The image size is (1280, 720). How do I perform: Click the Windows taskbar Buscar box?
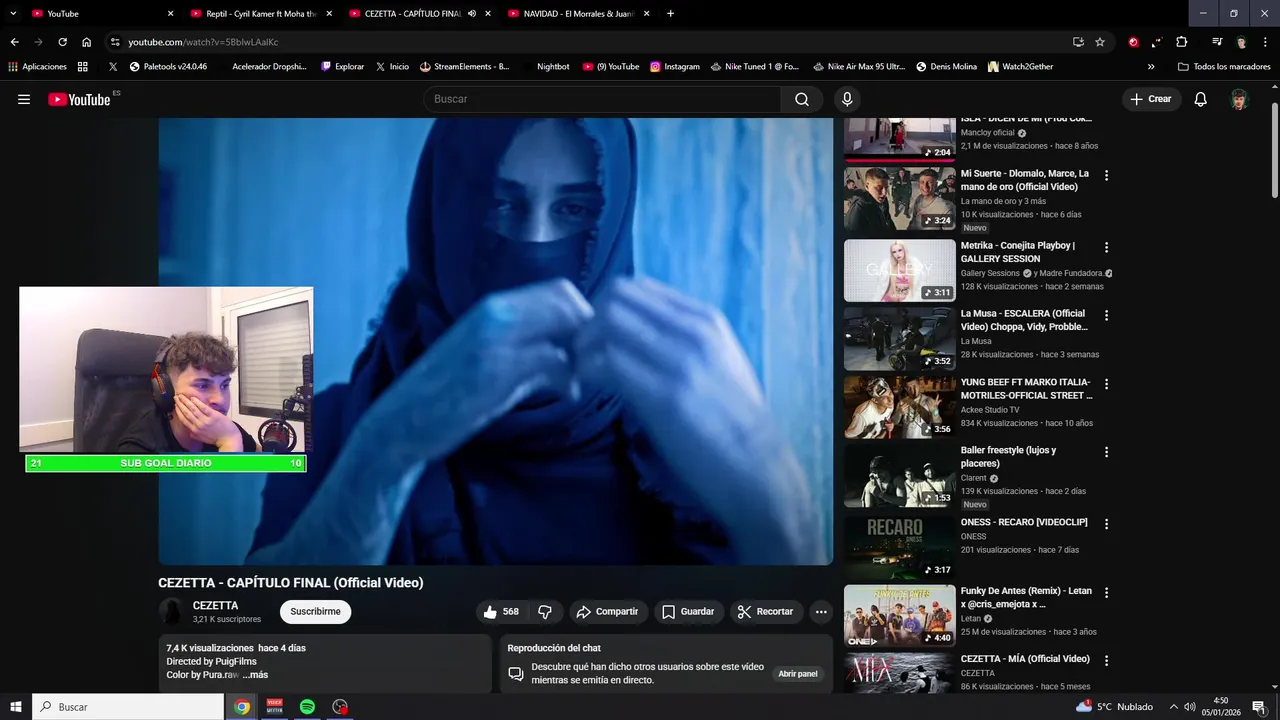[128, 707]
